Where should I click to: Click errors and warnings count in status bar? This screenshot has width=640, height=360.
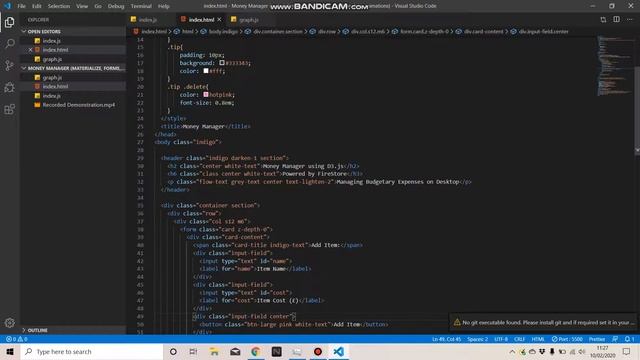(x=16, y=339)
